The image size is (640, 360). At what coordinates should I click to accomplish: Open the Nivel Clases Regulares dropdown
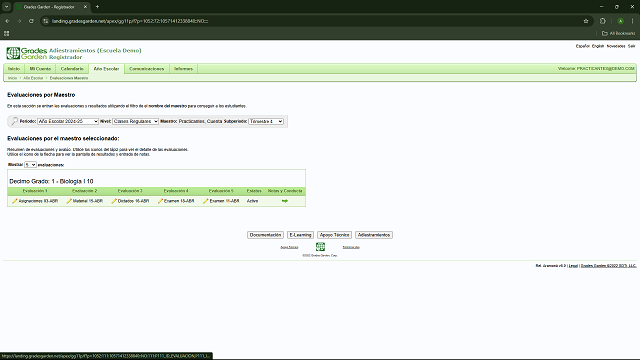pyautogui.click(x=136, y=121)
